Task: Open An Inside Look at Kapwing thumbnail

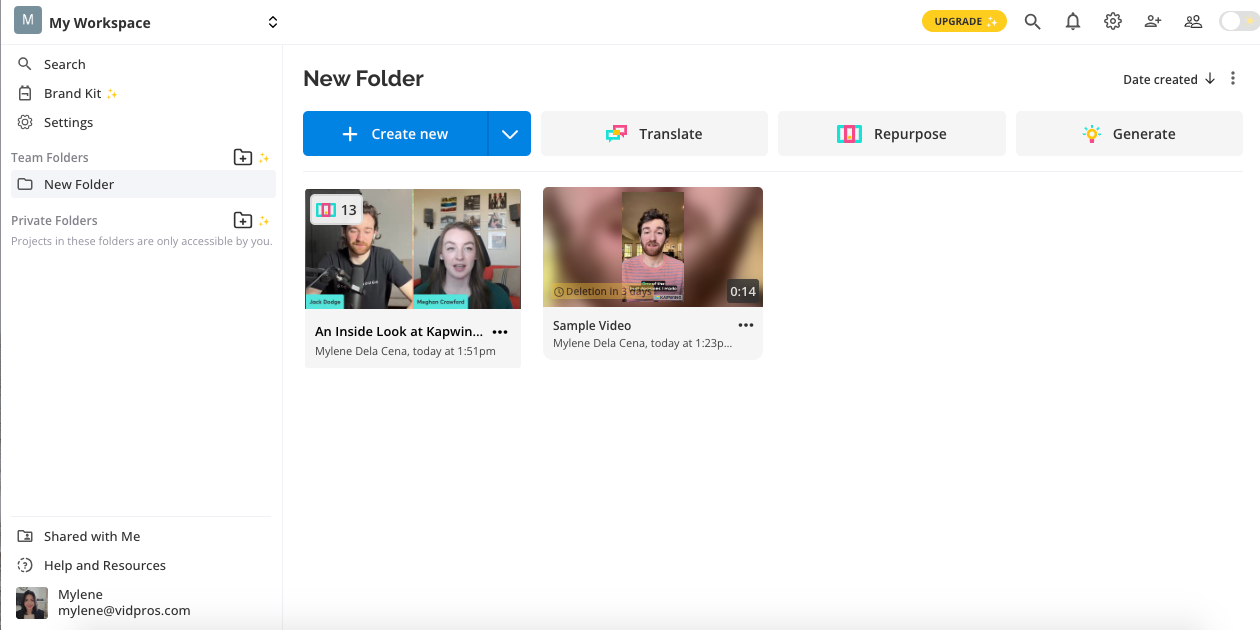Action: [x=413, y=248]
